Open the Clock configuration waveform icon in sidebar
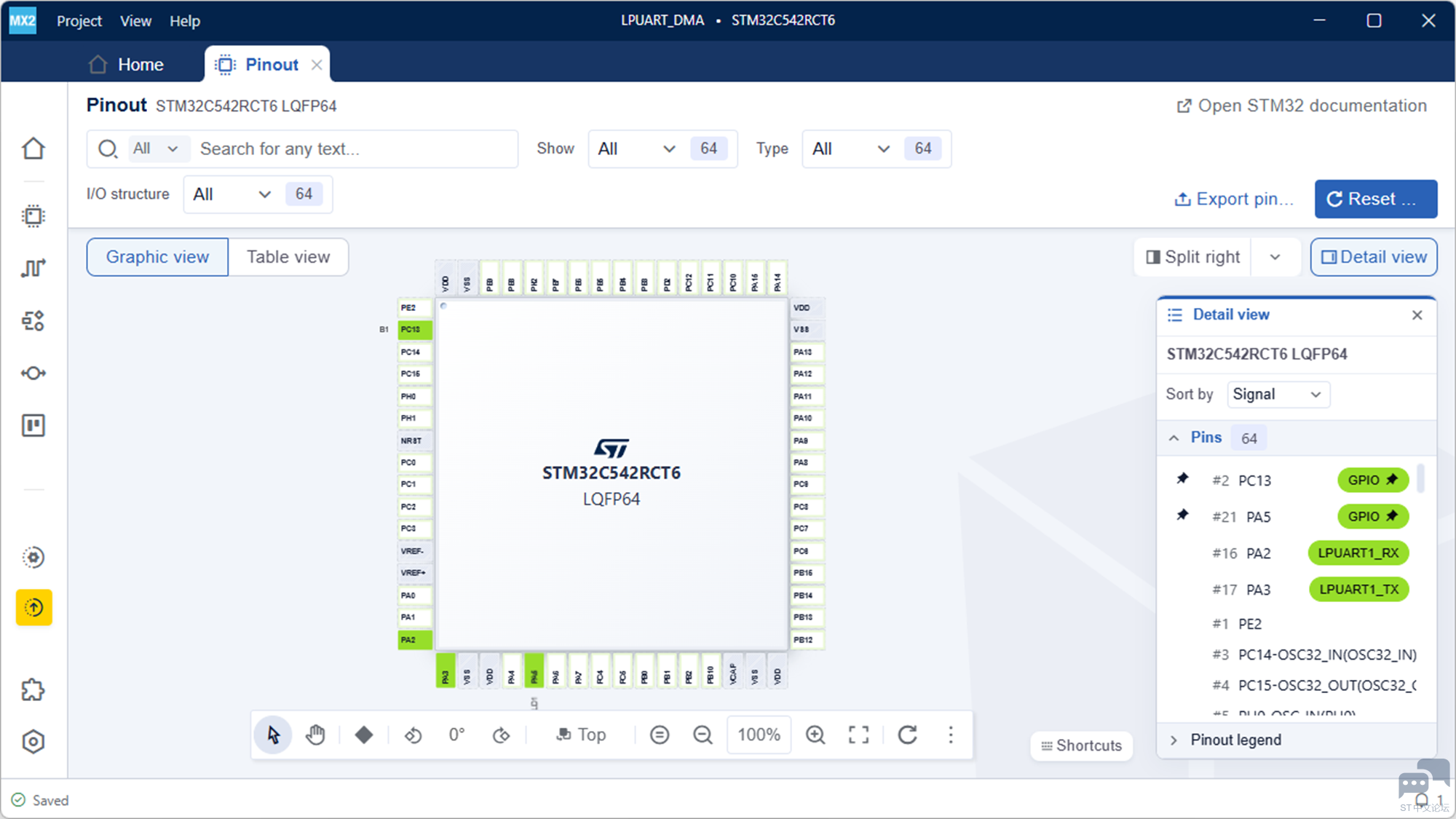This screenshot has width=1456, height=819. (33, 269)
